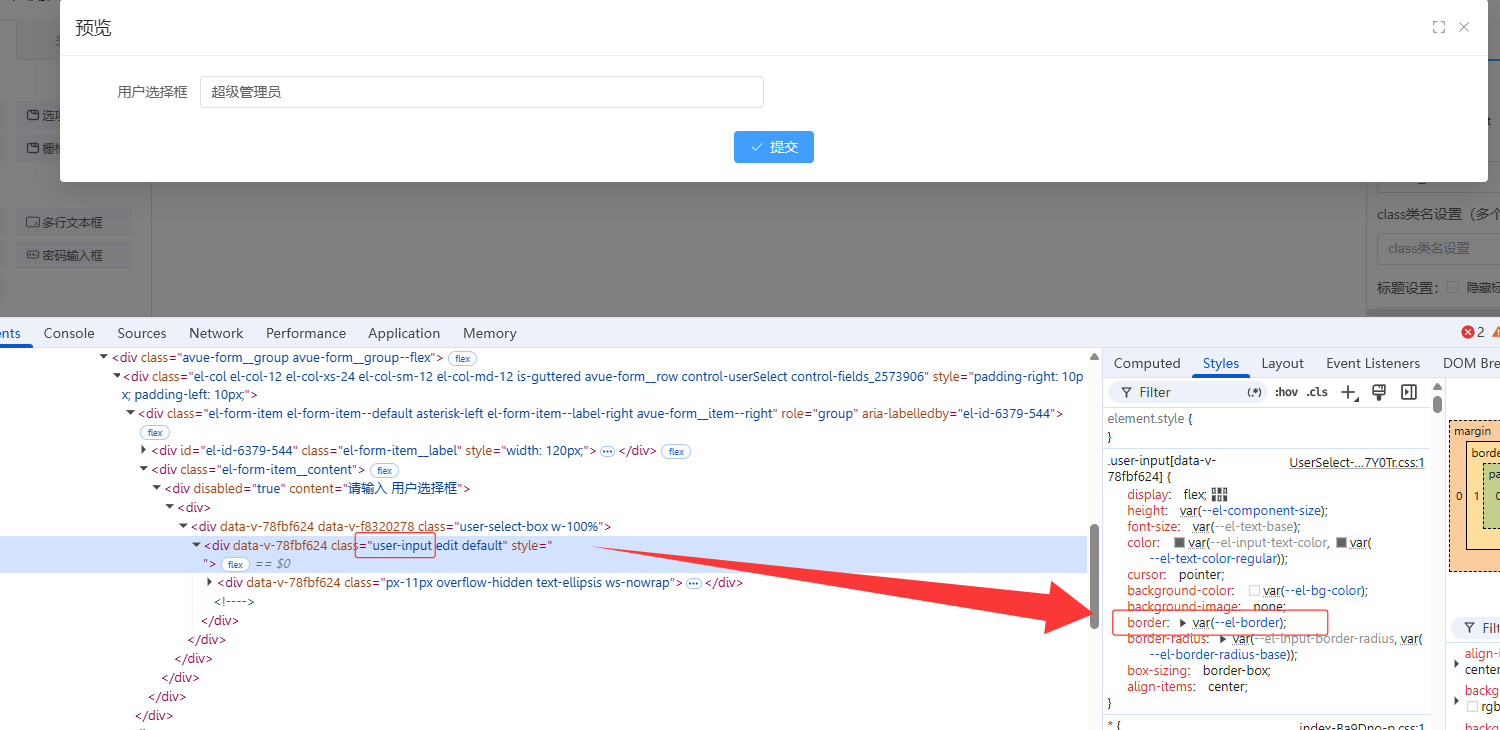Screen dimensions: 1500x730
Task: Expand the border shorthand property triangle
Action: click(1183, 623)
